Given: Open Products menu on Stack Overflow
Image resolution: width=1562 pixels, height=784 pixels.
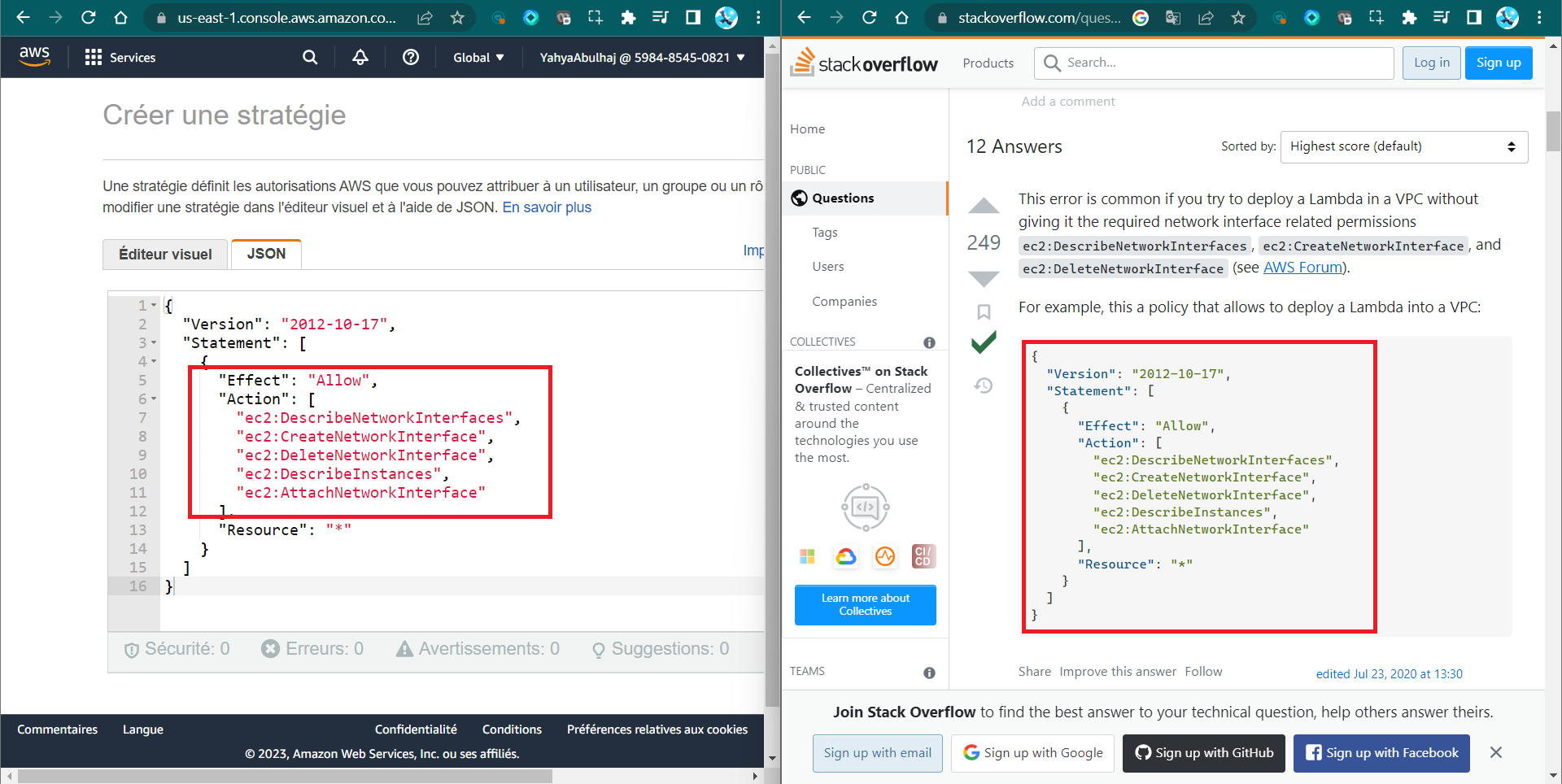Looking at the screenshot, I should pyautogui.click(x=988, y=63).
